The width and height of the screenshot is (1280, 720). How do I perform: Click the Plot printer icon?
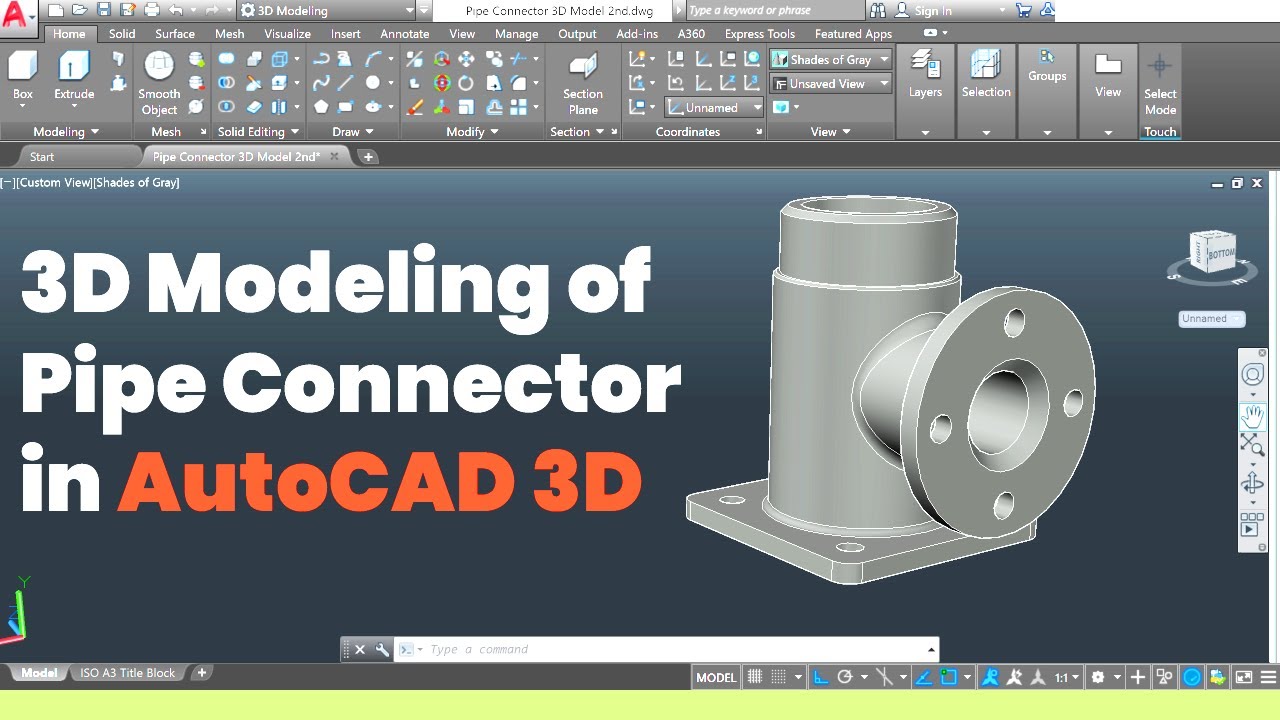click(152, 10)
